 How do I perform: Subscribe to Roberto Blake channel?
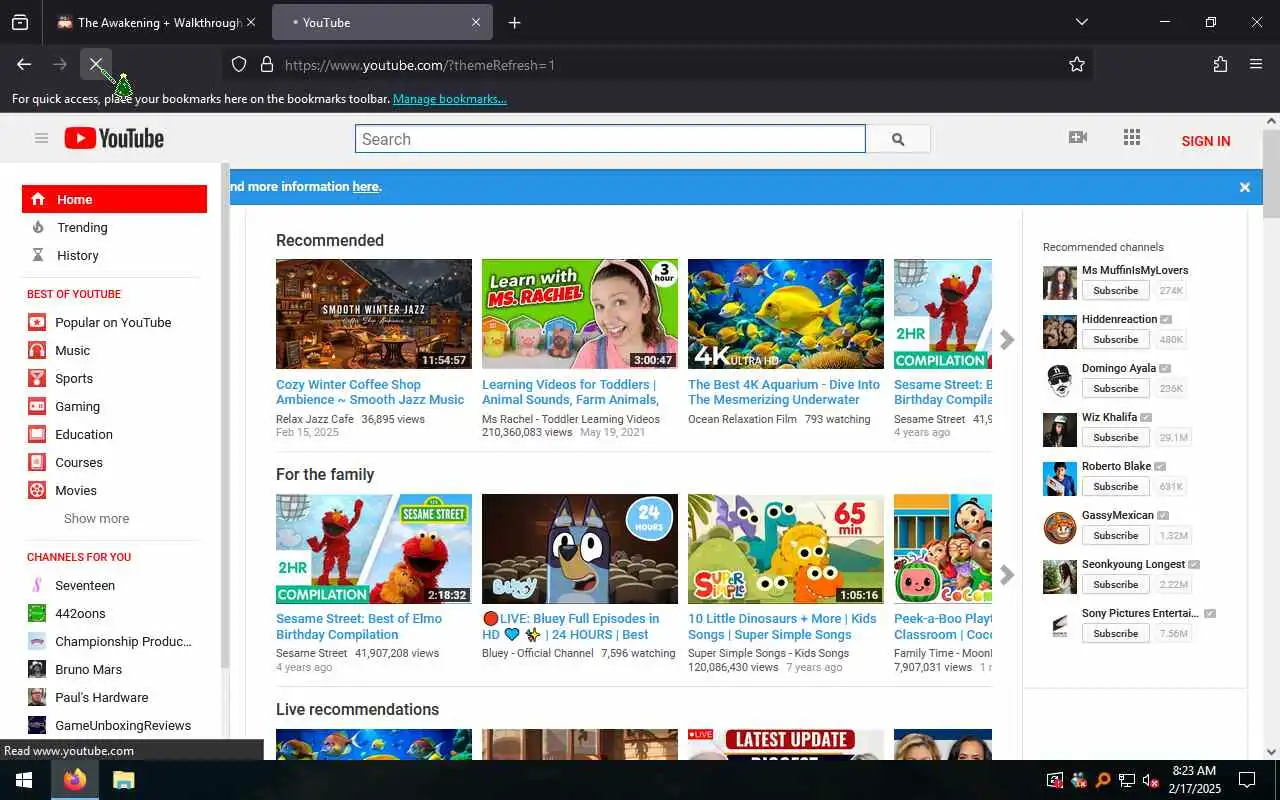tap(1115, 486)
